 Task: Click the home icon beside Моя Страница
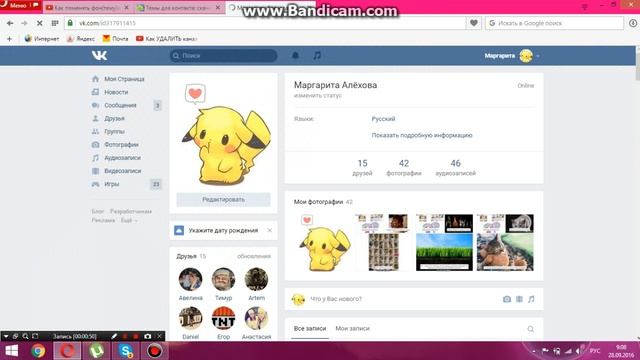click(96, 79)
